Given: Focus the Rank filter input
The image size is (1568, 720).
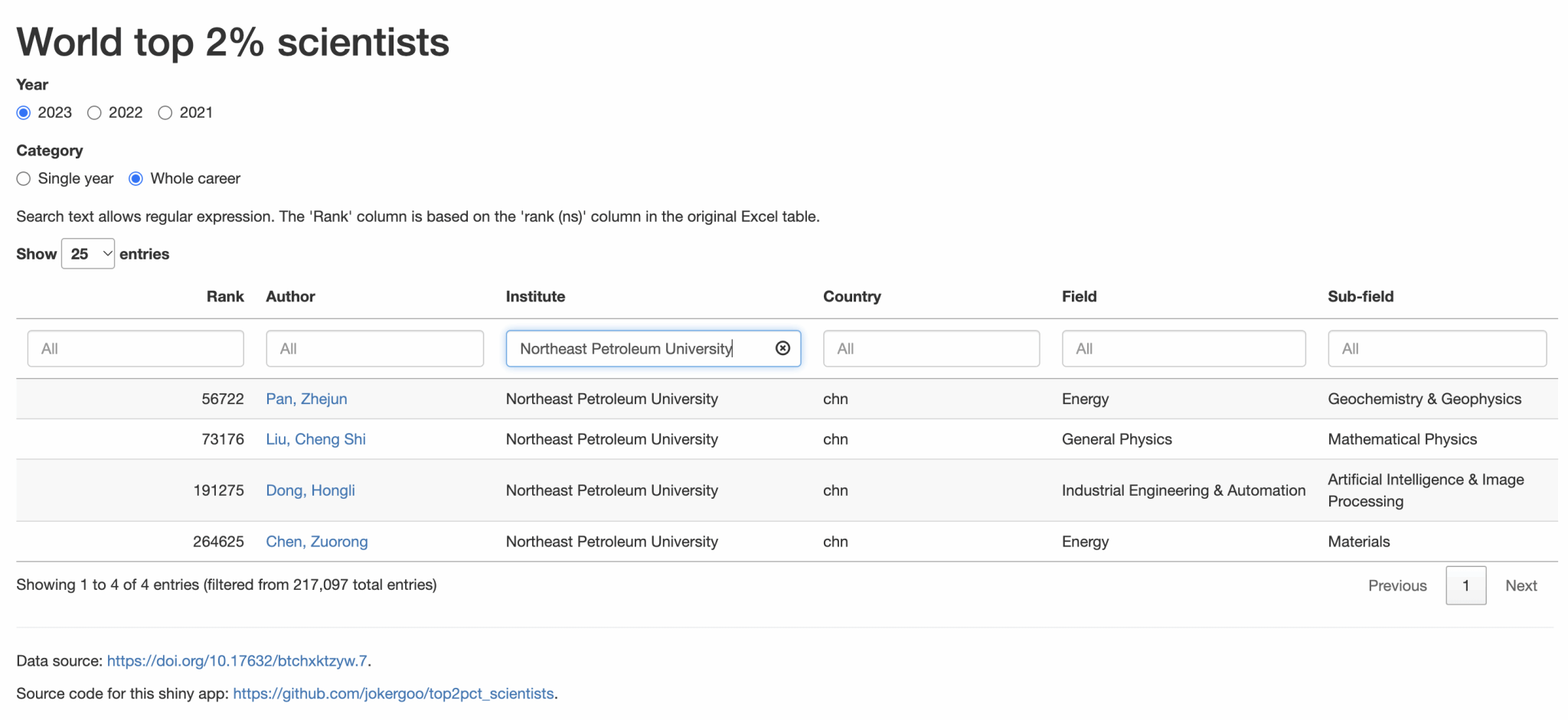Looking at the screenshot, I should click(x=136, y=348).
